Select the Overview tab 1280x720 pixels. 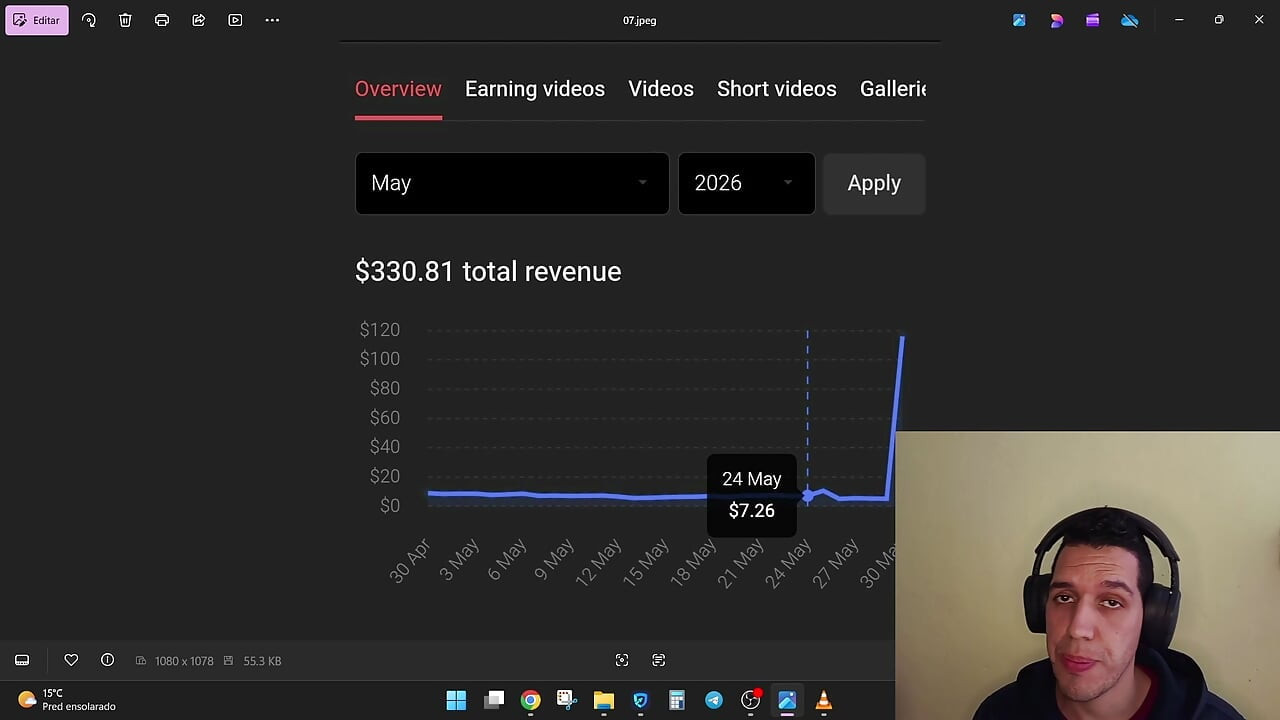point(398,89)
